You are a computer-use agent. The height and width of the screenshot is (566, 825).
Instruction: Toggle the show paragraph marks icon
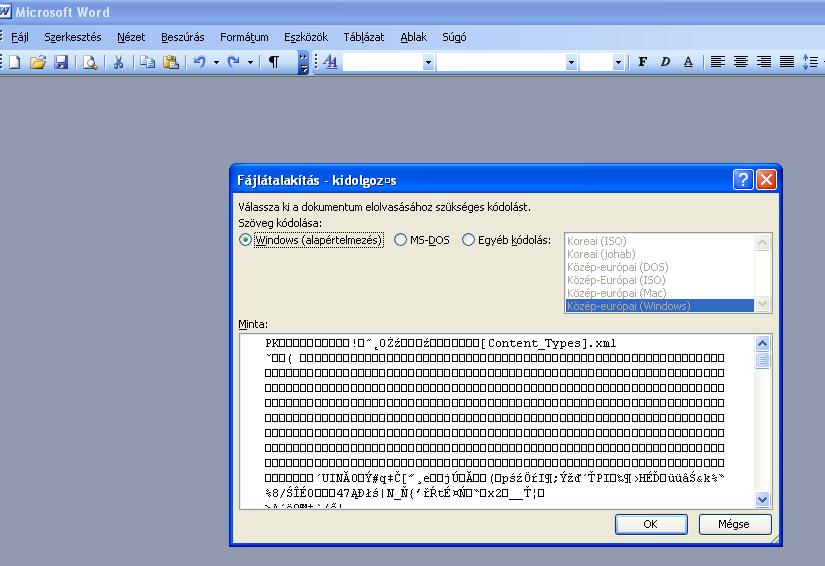273,62
